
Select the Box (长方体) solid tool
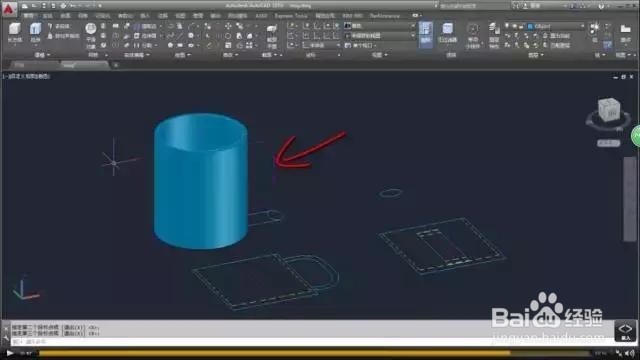(x=15, y=33)
